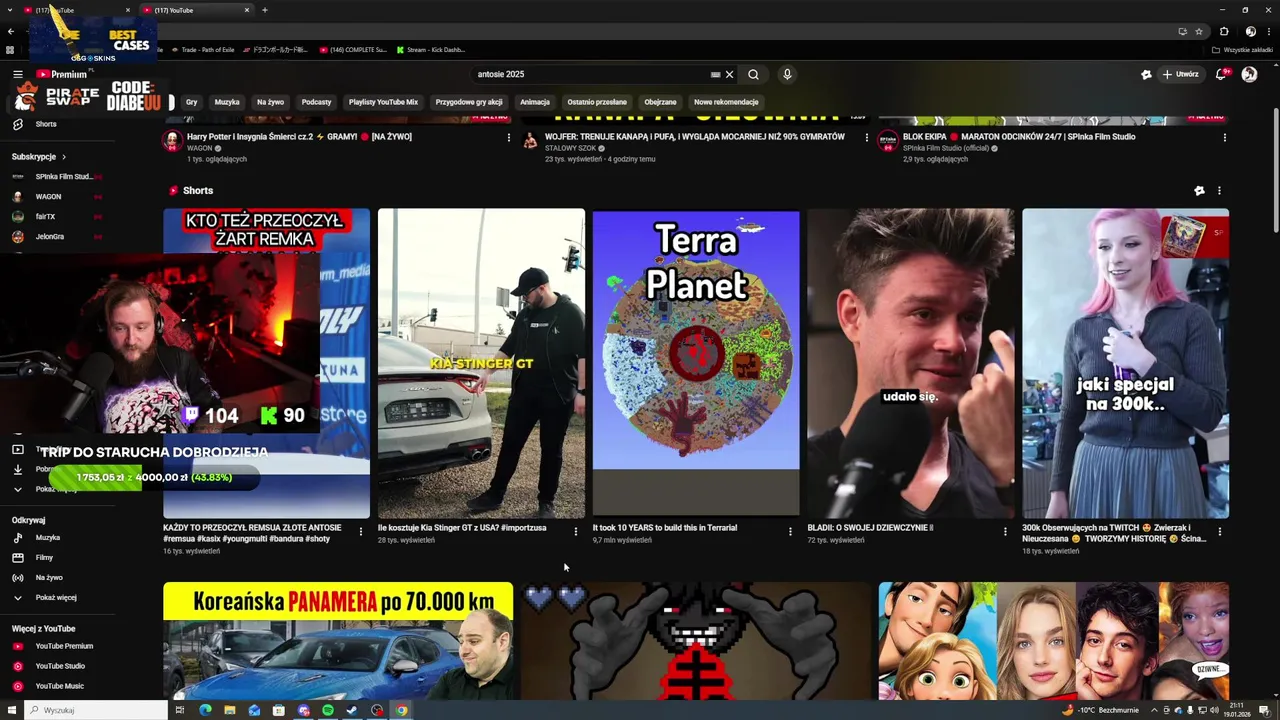Open more options for Shorts shelf
Image resolution: width=1280 pixels, height=720 pixels.
(1219, 191)
